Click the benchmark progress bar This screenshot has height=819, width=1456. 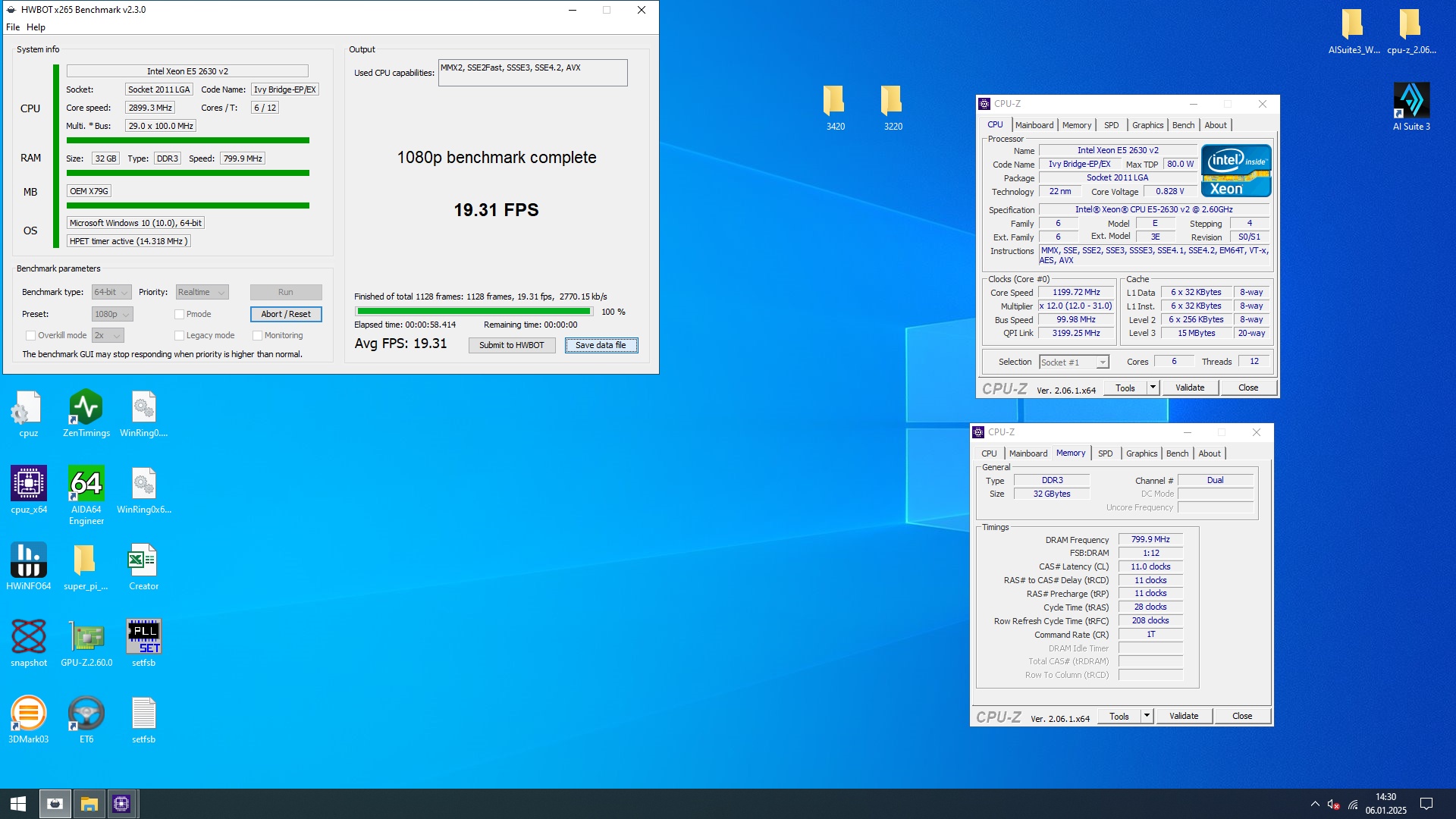[474, 312]
